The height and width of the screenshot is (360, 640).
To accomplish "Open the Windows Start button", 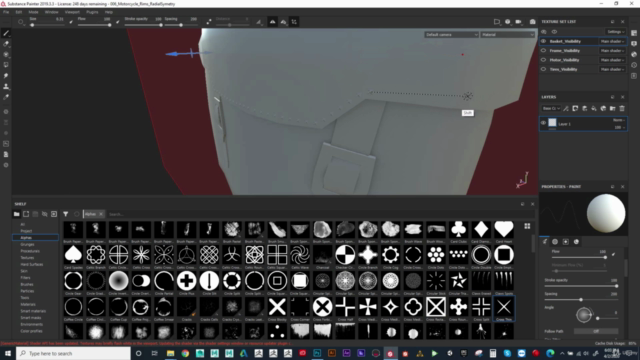I will (x=7, y=353).
